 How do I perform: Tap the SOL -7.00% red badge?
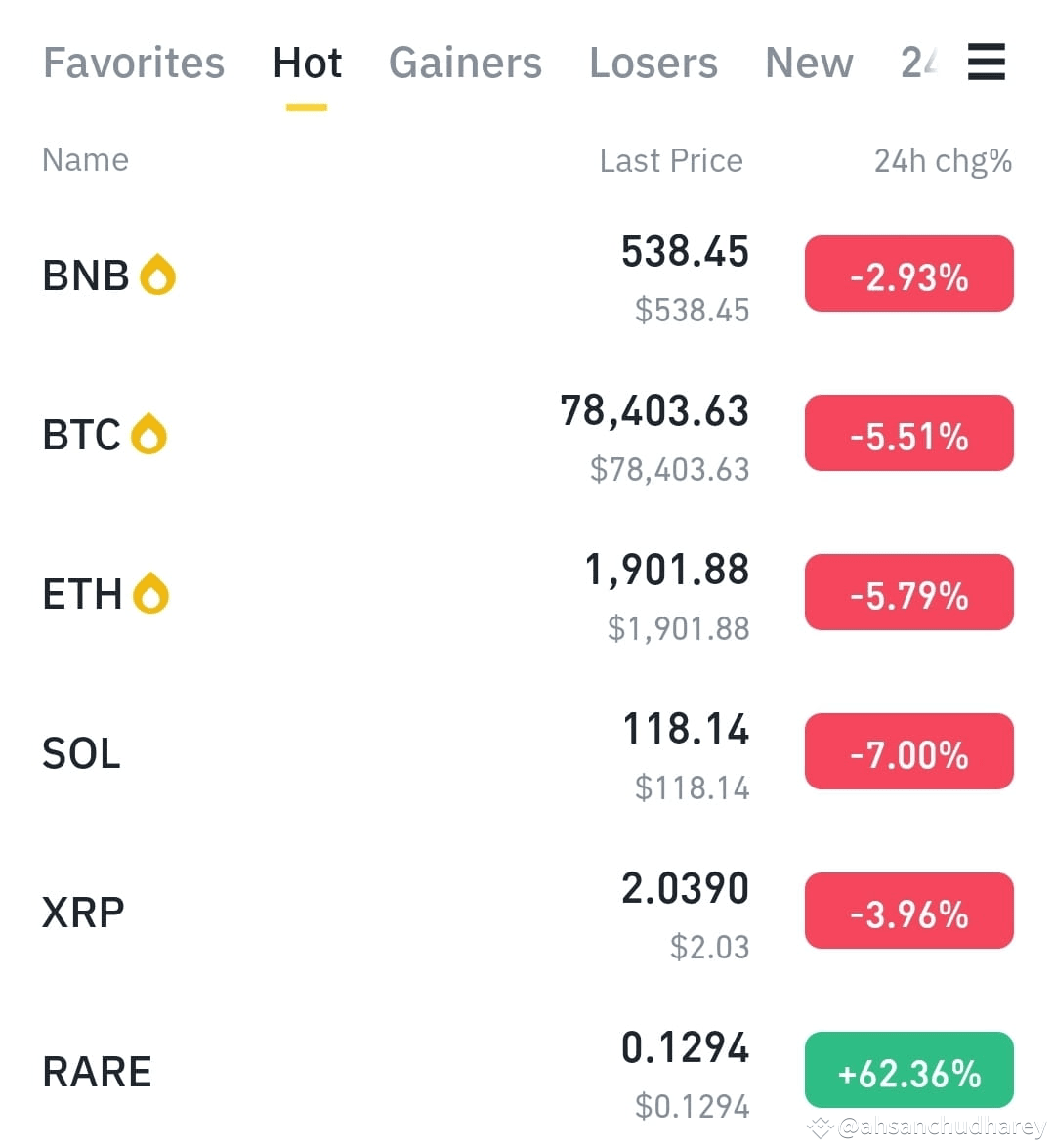coord(909,751)
